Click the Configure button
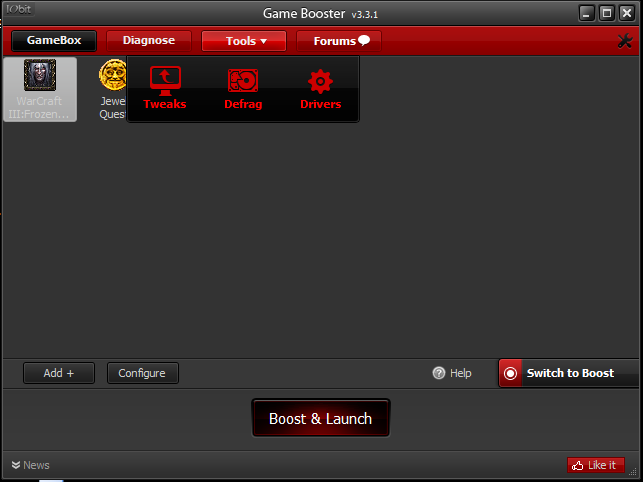 pos(143,373)
